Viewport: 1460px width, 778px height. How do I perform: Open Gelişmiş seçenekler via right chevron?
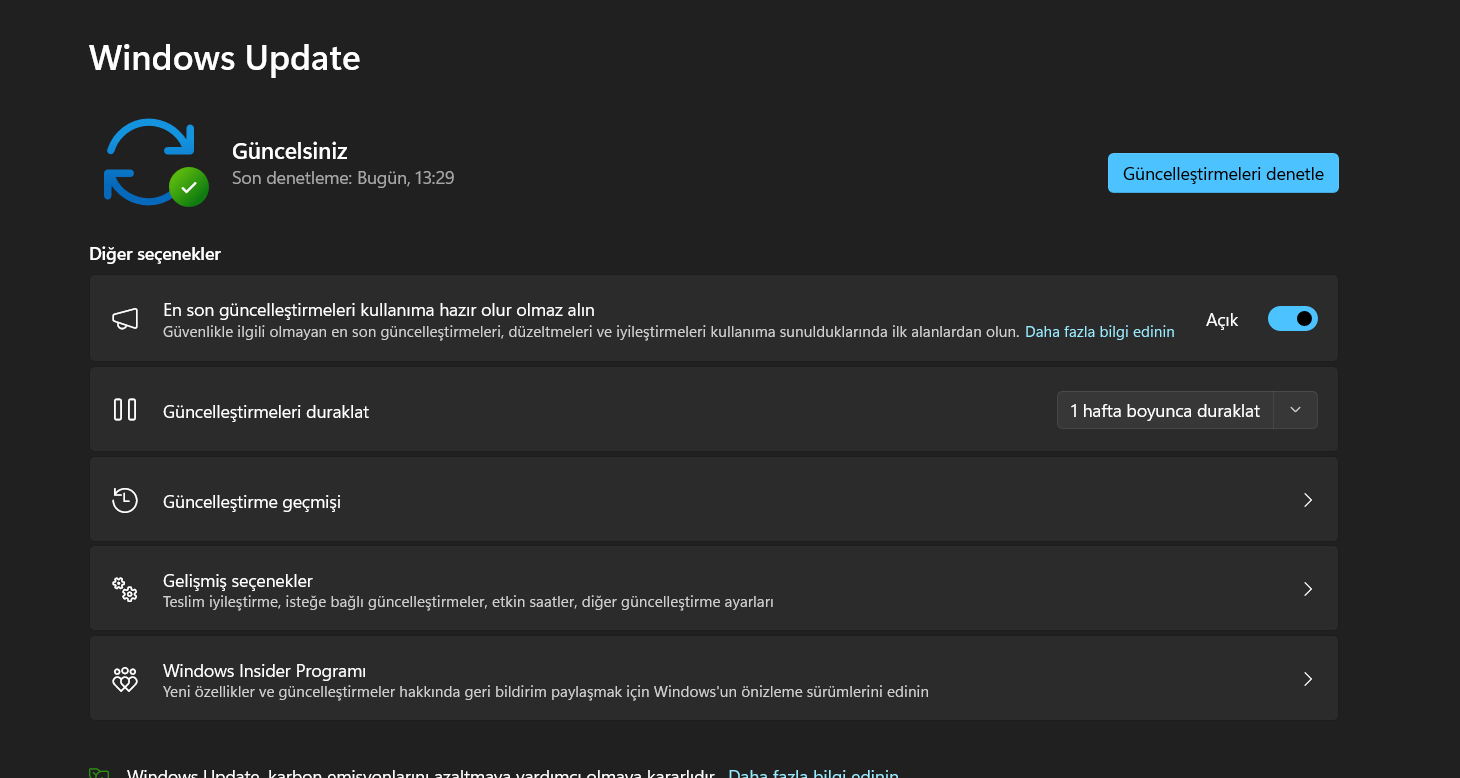coord(1307,589)
